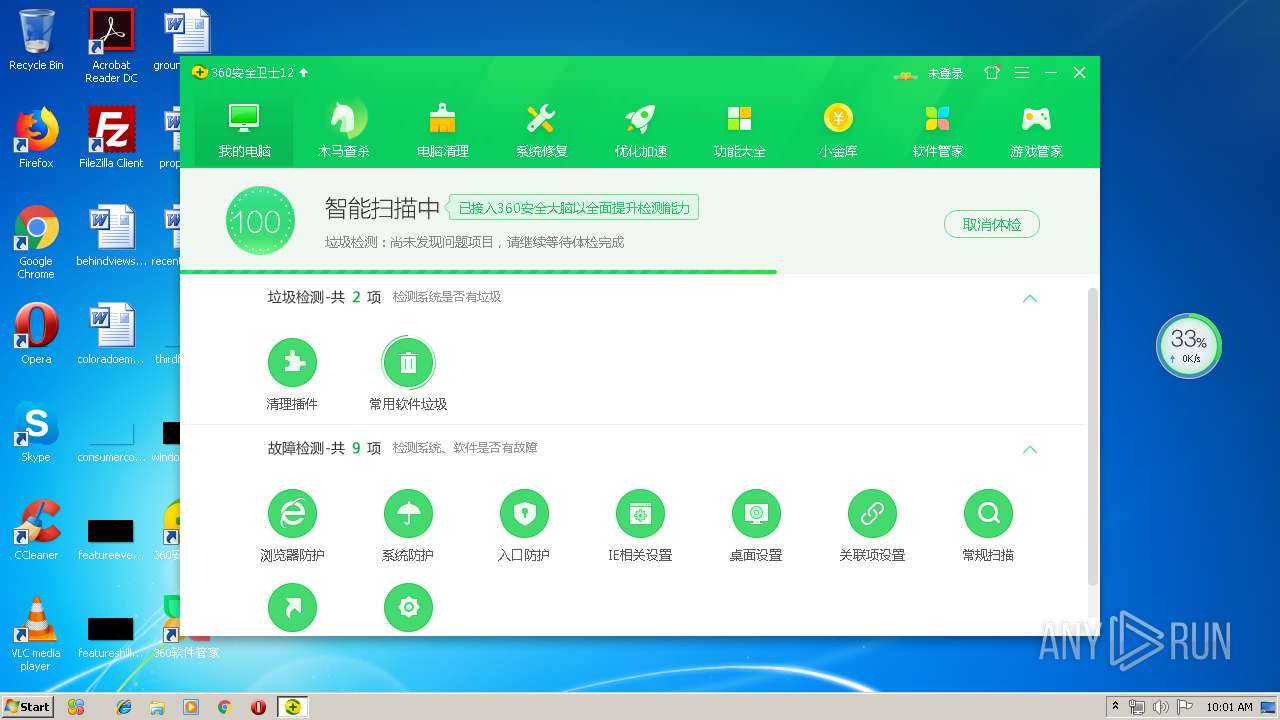Click the shortcut arrow scan item icon
Viewport: 1280px width, 720px height.
[292, 607]
